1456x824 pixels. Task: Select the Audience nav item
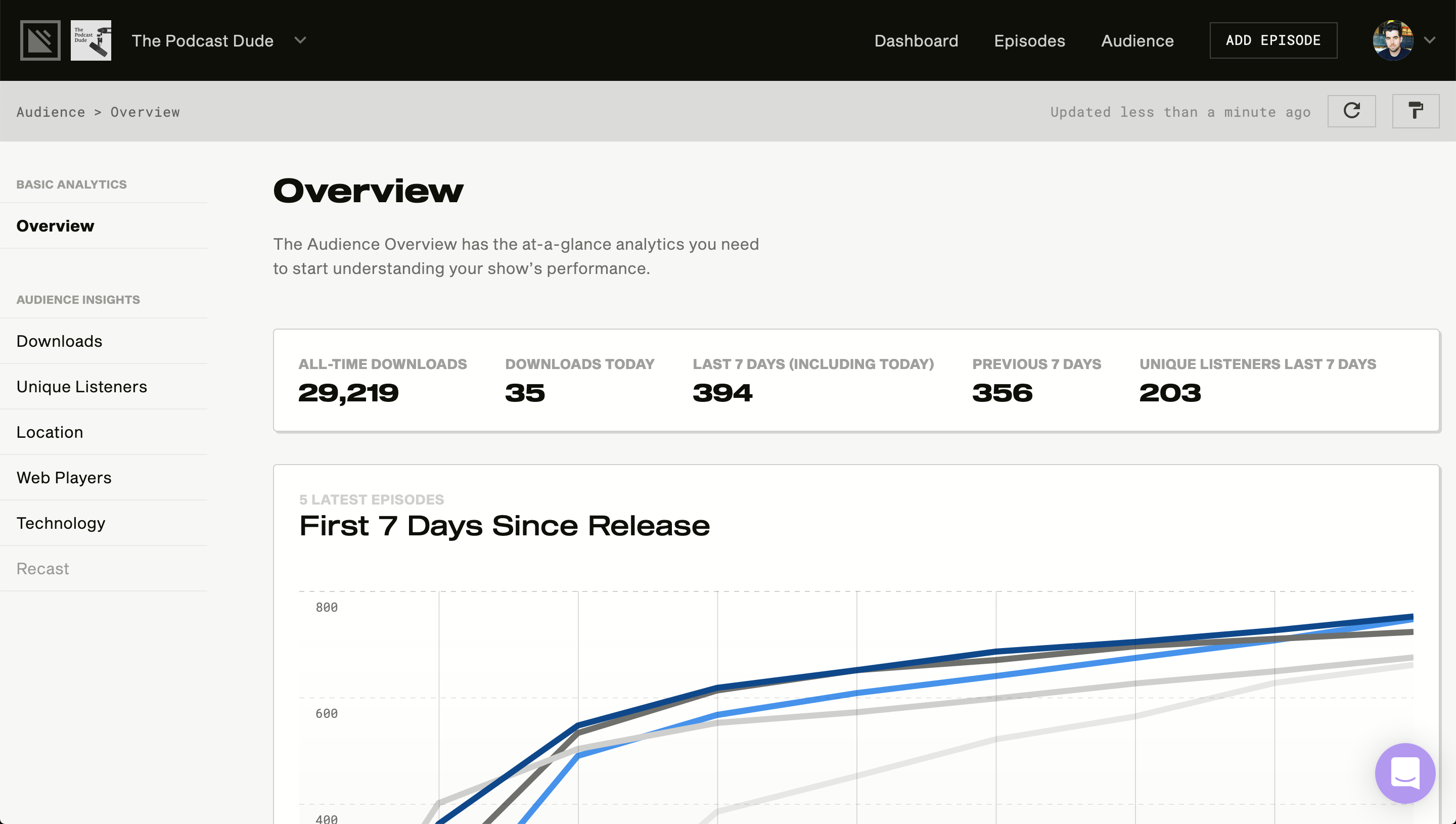pyautogui.click(x=1137, y=41)
